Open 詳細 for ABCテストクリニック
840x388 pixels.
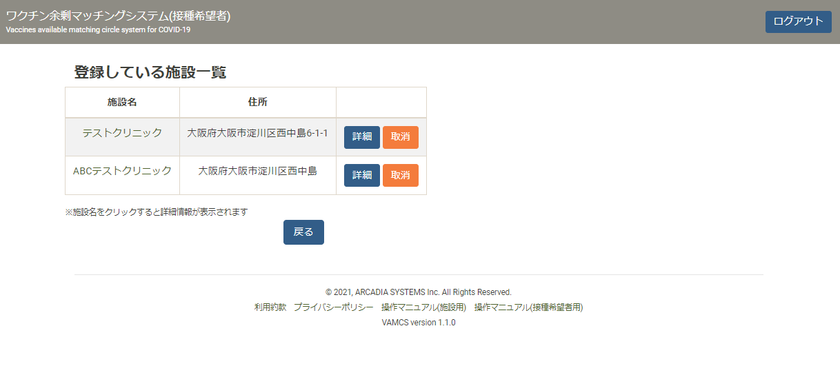(362, 175)
